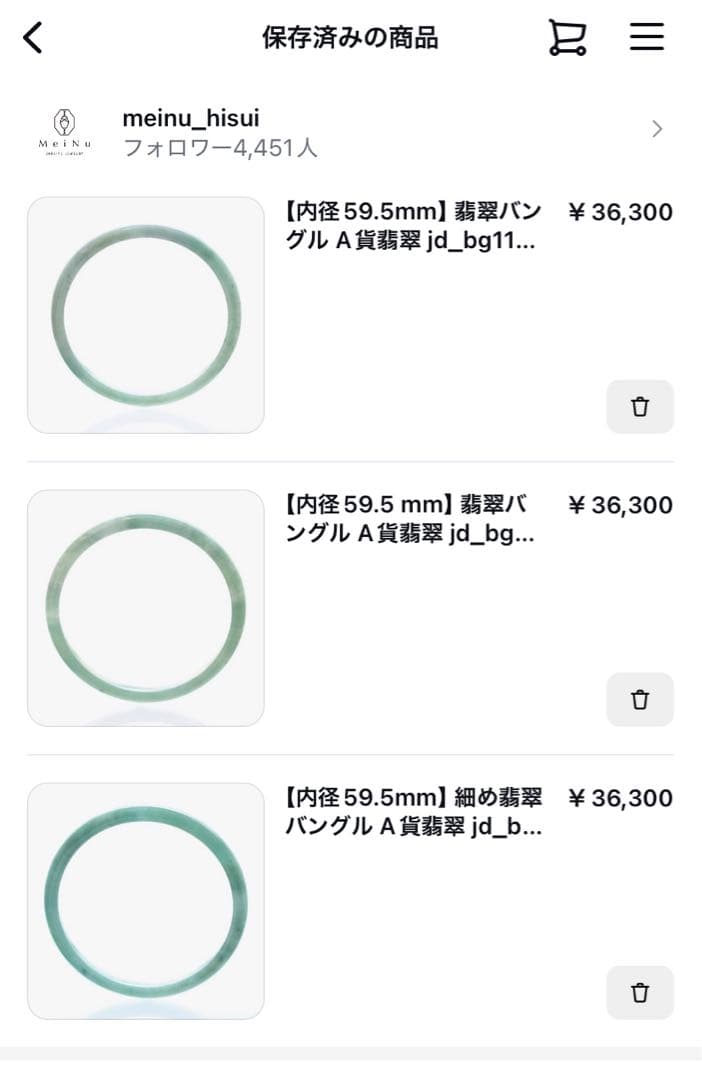Delete the third saved bangle with trash icon
This screenshot has width=702, height=1080.
click(x=640, y=993)
